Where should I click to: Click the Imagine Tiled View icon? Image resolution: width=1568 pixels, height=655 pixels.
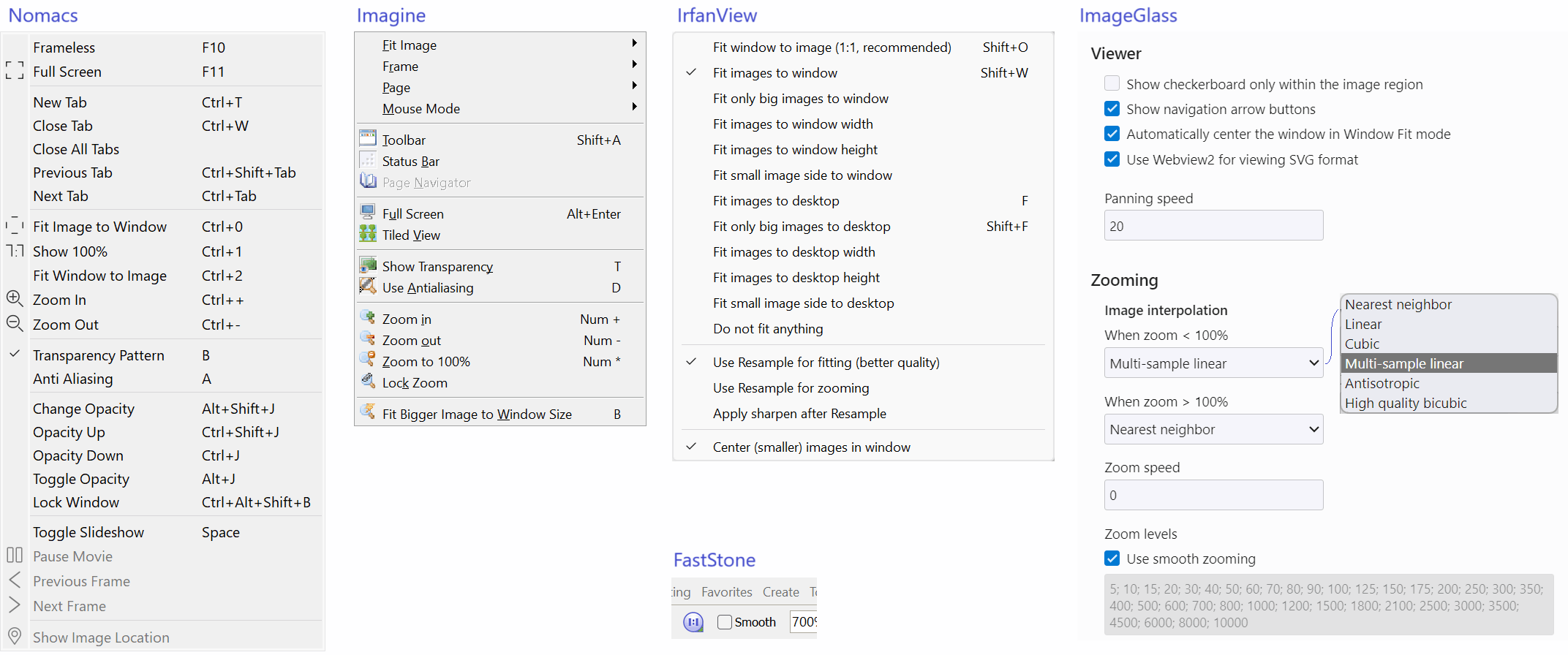(368, 235)
